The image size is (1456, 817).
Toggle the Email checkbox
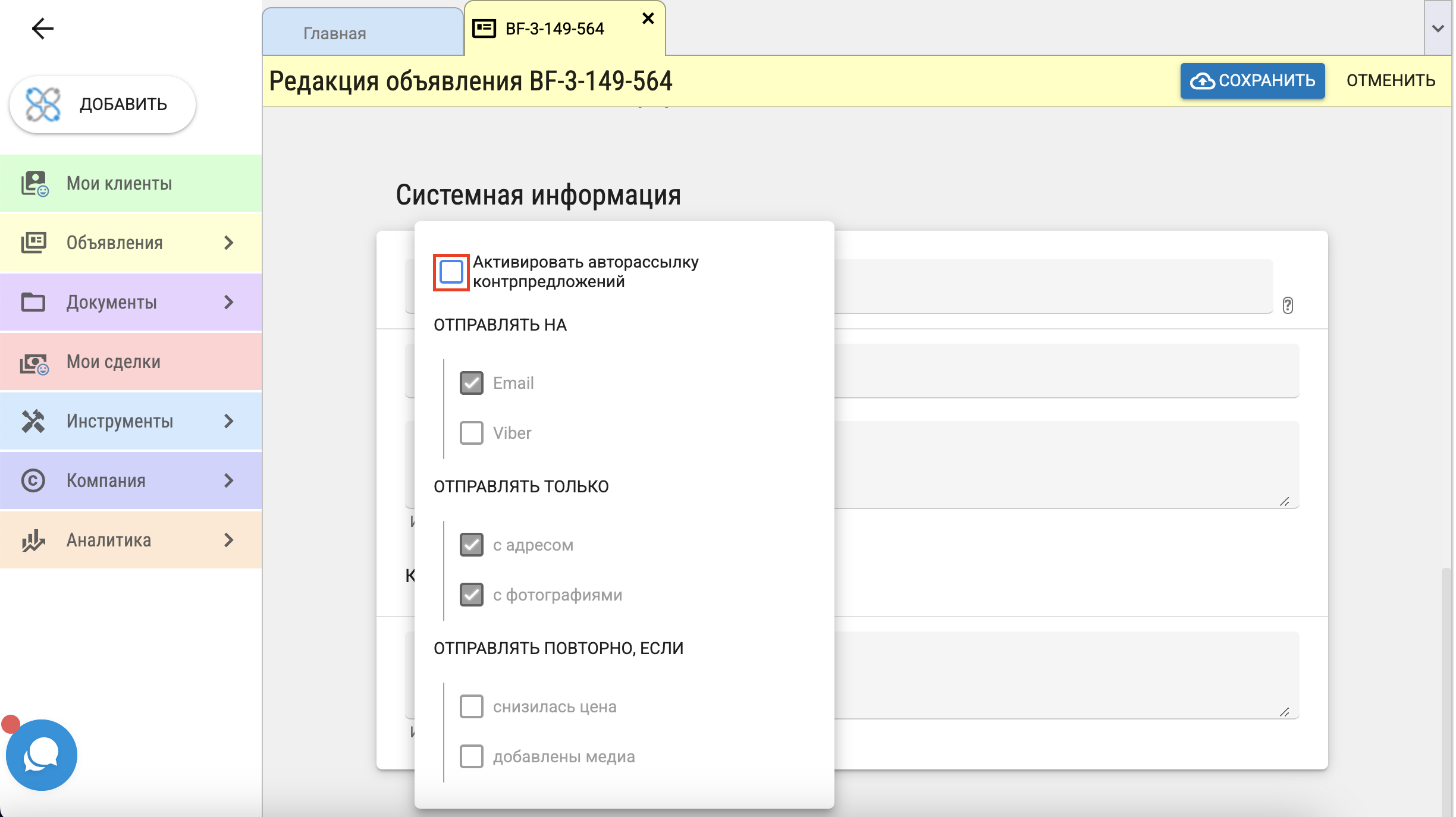click(472, 383)
